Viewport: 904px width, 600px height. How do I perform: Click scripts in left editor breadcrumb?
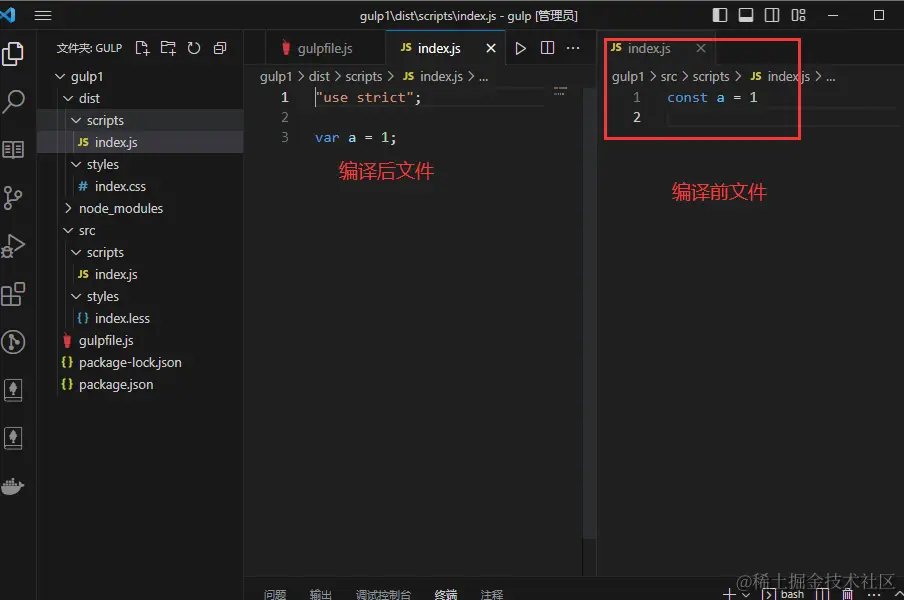tap(364, 76)
